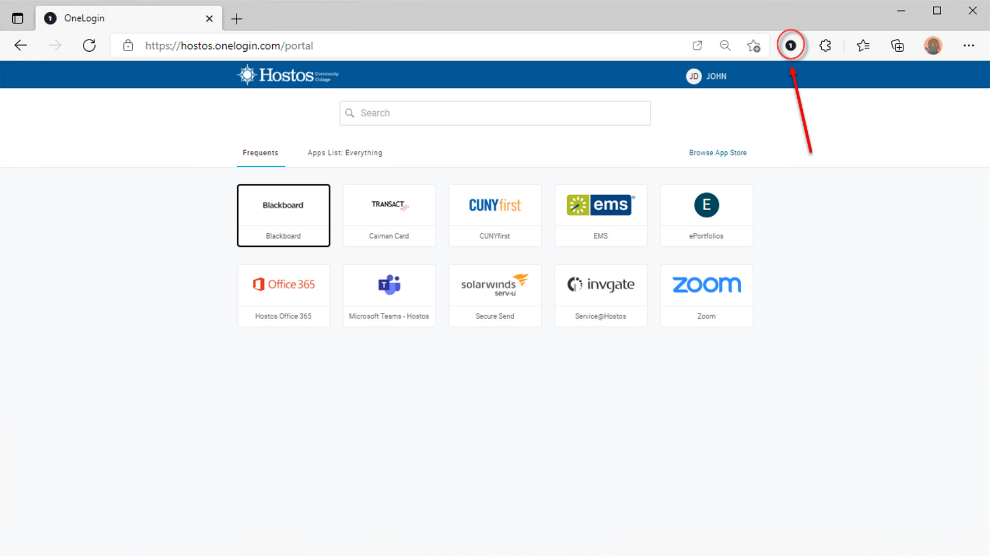Viewport: 990px width, 556px height.
Task: Open the EMS app tile
Action: coord(600,215)
